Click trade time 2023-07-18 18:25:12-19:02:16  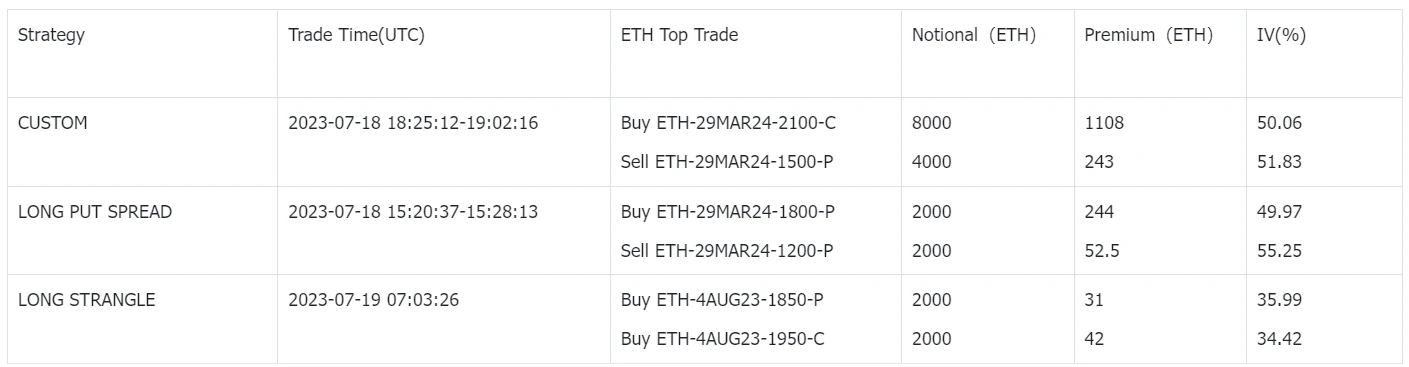pyautogui.click(x=413, y=123)
